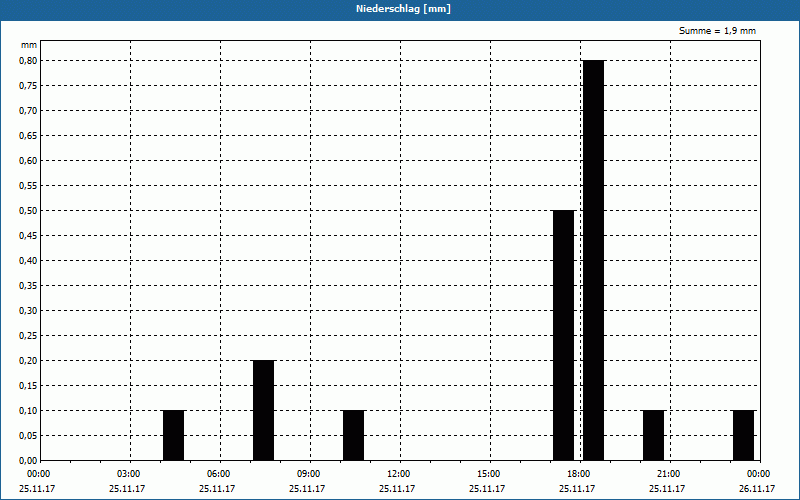
Task: Select the tallest bar reaching 0,80 mm
Action: pos(593,260)
